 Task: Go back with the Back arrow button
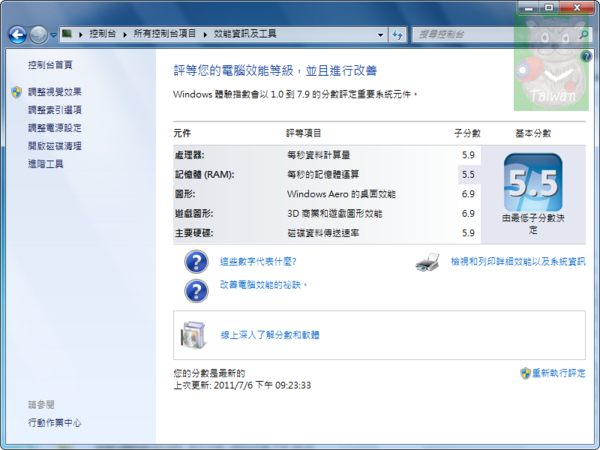[18, 35]
